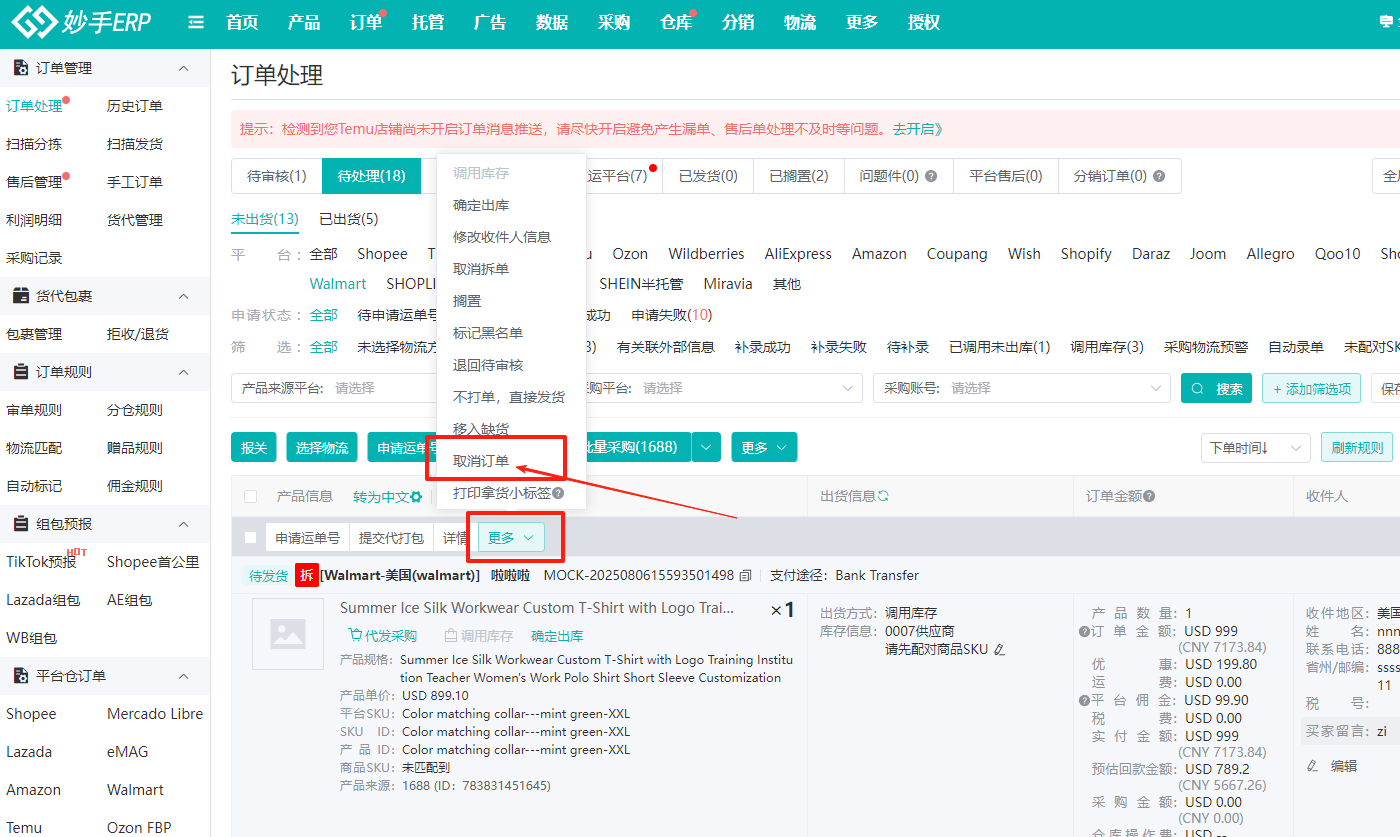Tick the select-all checkbox in the table header

tap(251, 496)
